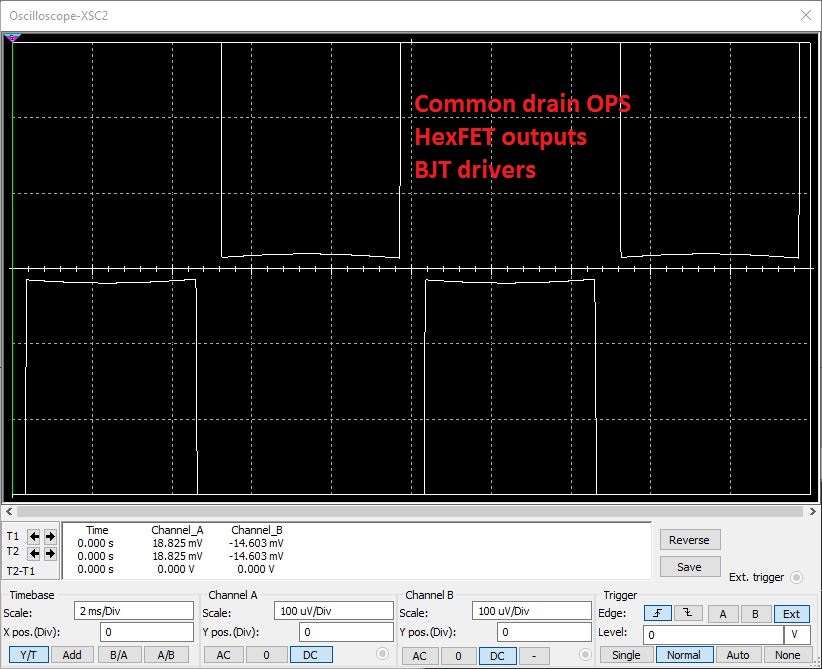Edit Channel A Y pos. (Div) field
This screenshot has height=669, width=822.
point(346,632)
